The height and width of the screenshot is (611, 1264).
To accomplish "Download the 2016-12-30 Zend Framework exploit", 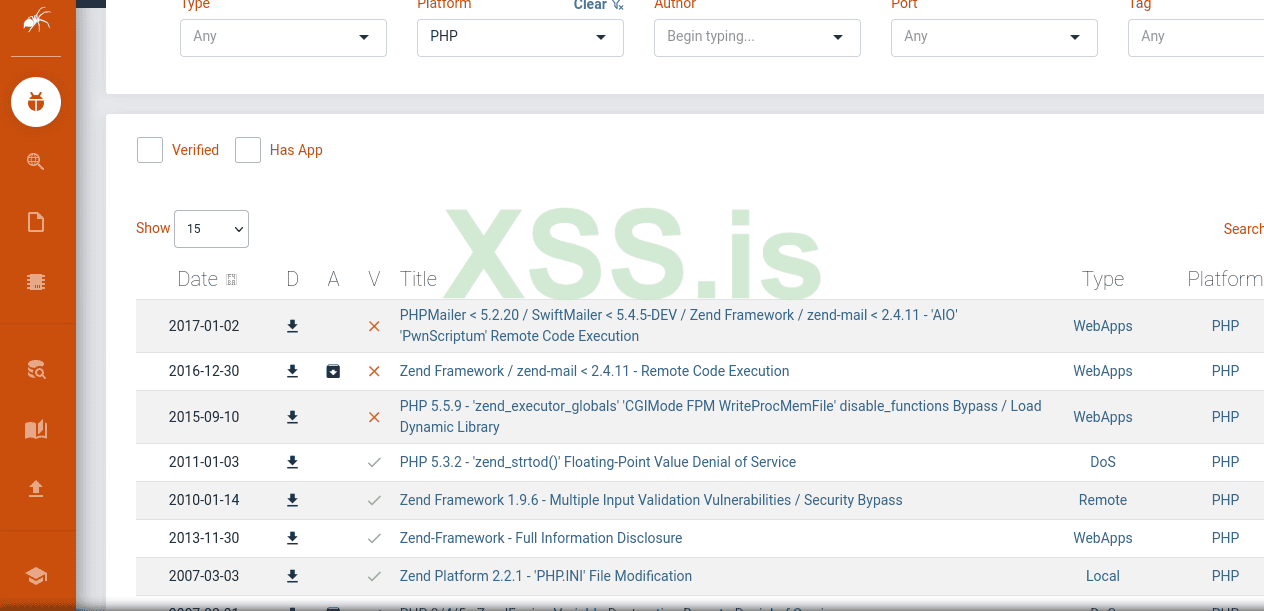I will [x=292, y=371].
